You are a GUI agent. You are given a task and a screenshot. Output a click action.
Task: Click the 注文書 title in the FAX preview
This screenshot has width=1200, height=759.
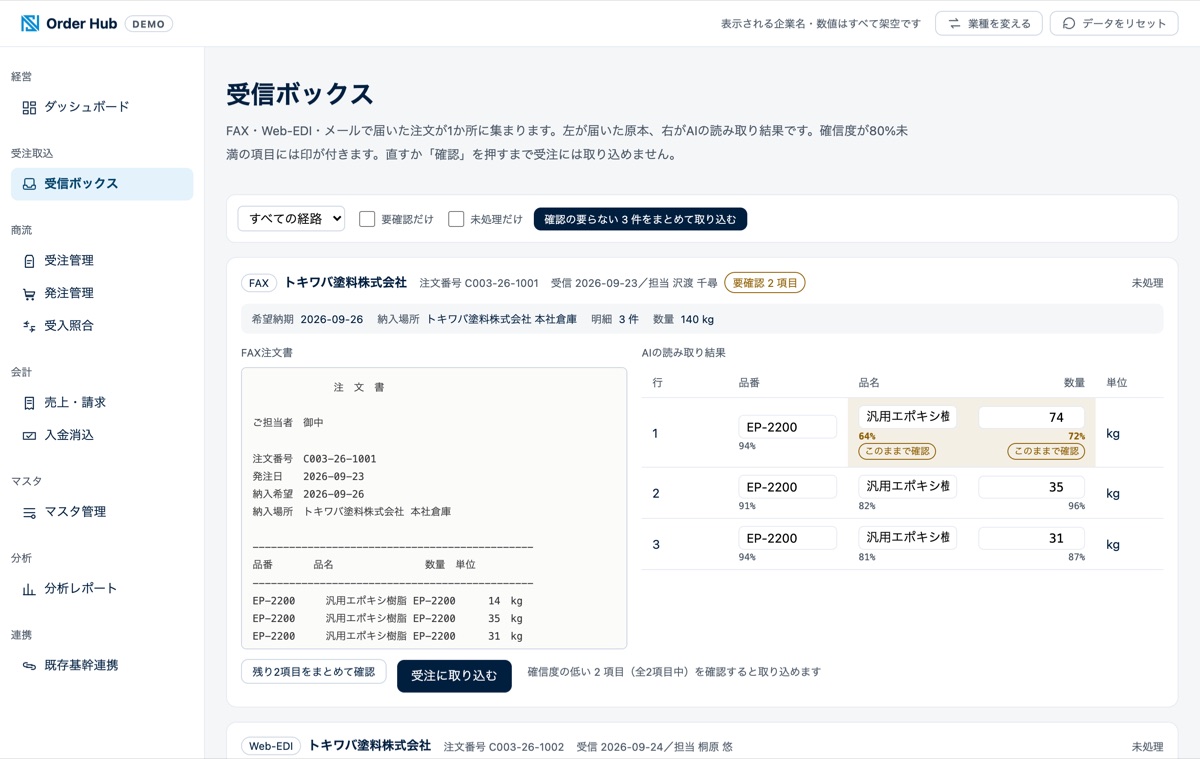click(x=359, y=387)
